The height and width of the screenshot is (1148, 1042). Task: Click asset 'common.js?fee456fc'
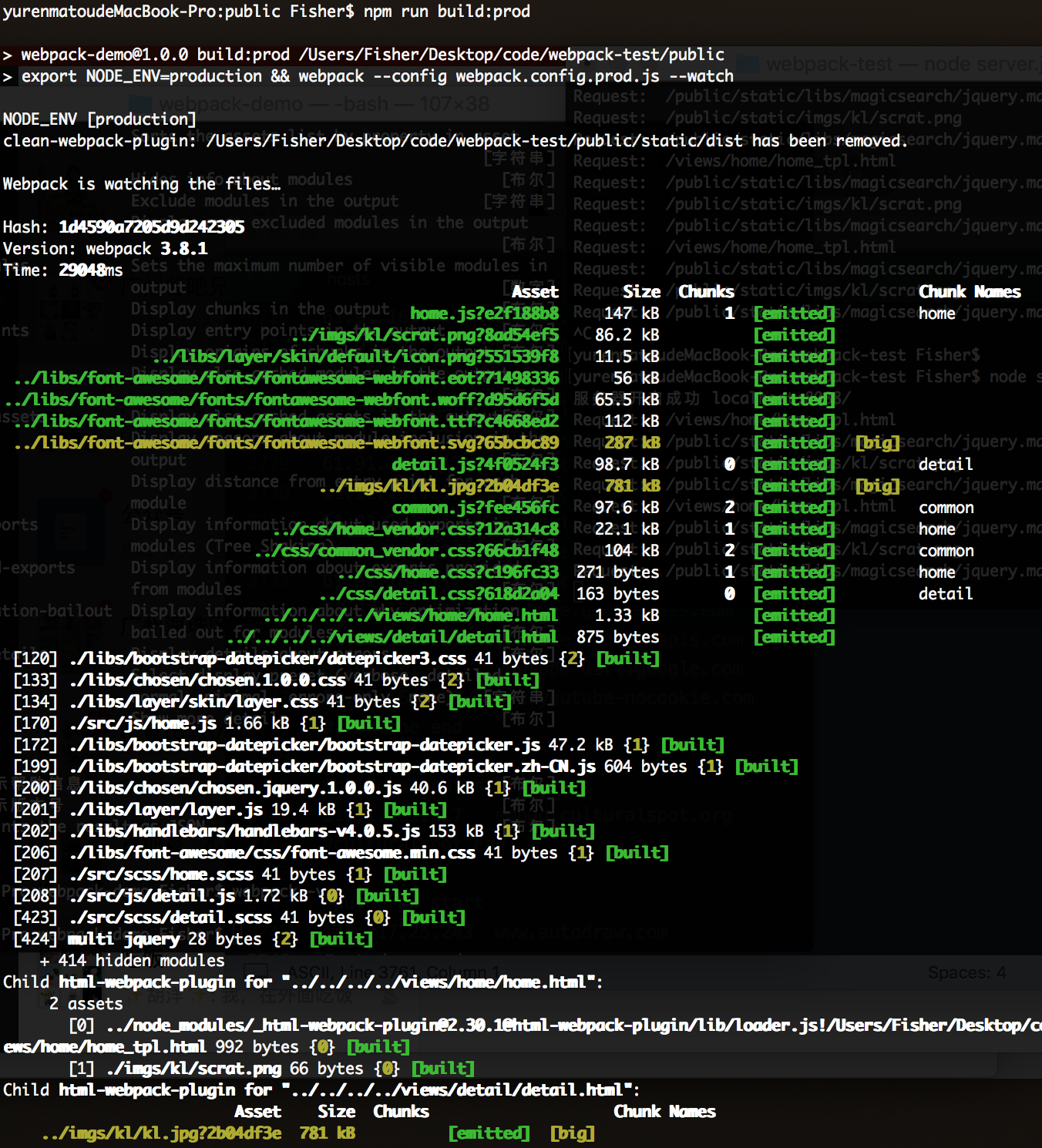tap(475, 508)
